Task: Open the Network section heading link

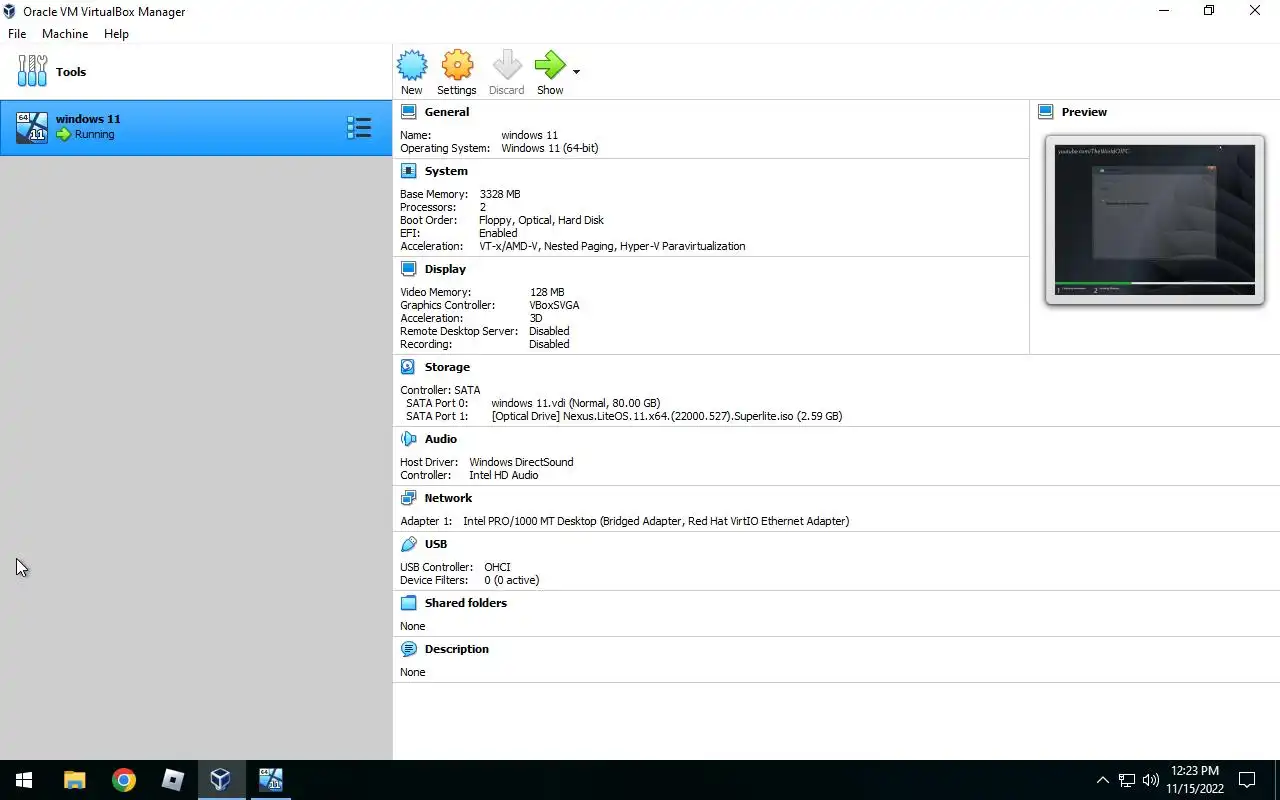Action: [448, 498]
